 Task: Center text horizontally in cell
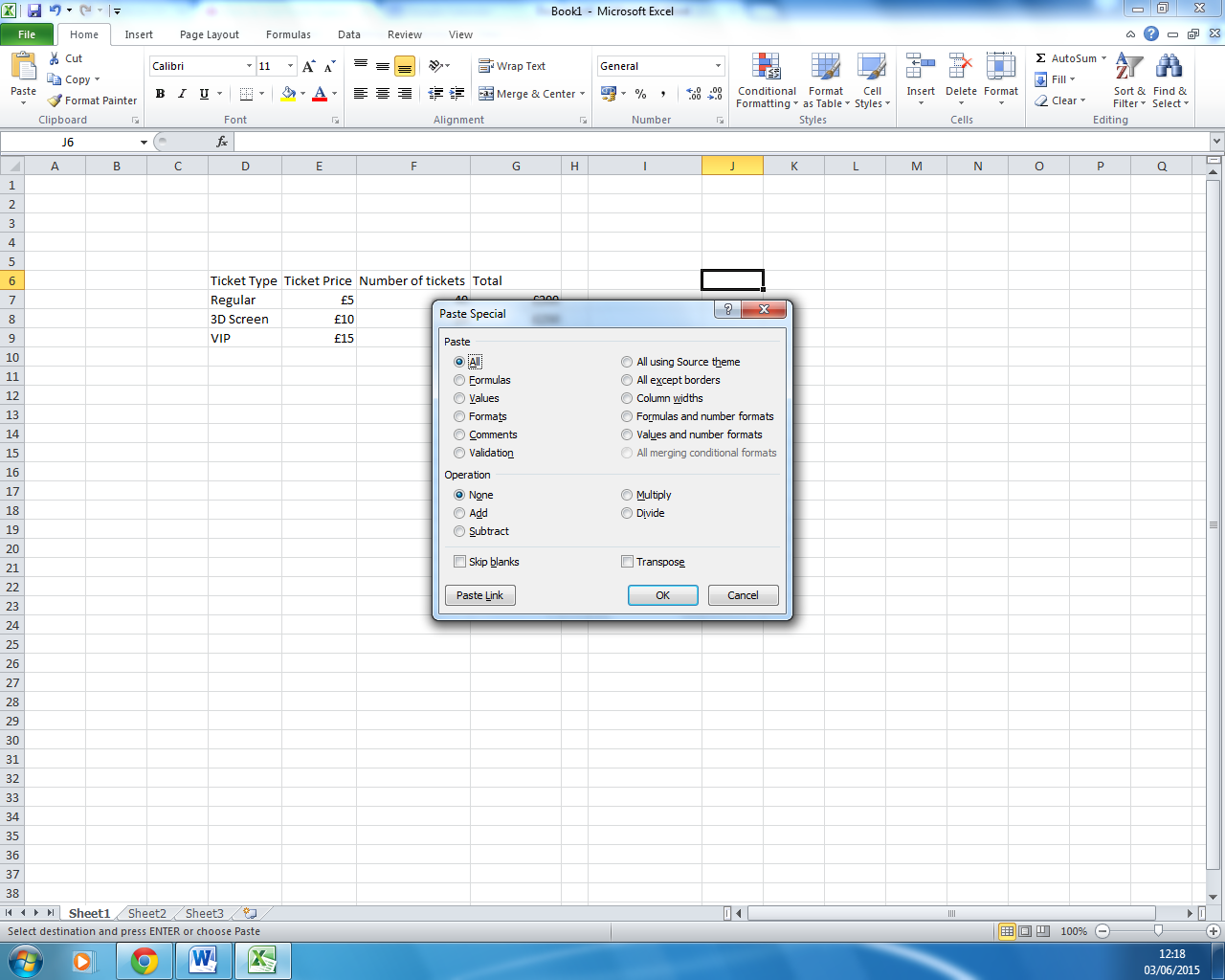point(383,94)
